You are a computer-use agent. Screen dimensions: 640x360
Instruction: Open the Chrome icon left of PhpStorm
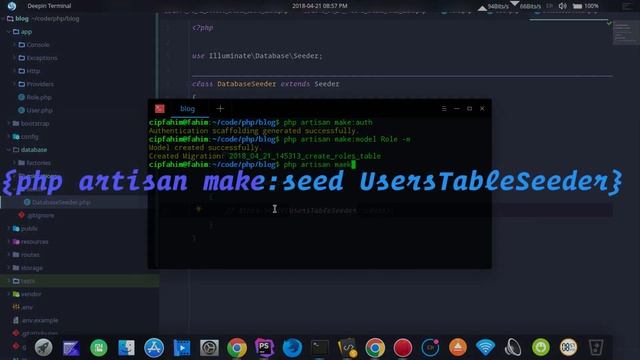[x=237, y=348]
